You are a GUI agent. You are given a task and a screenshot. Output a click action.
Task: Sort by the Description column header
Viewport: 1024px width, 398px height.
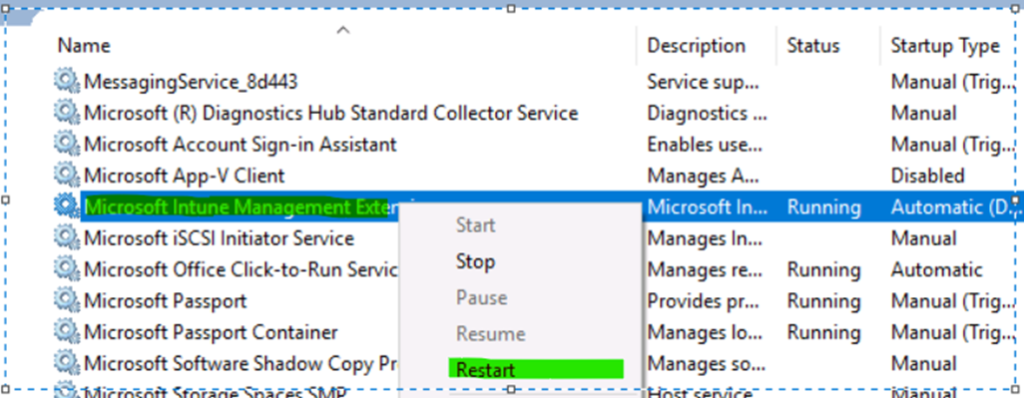coord(696,46)
